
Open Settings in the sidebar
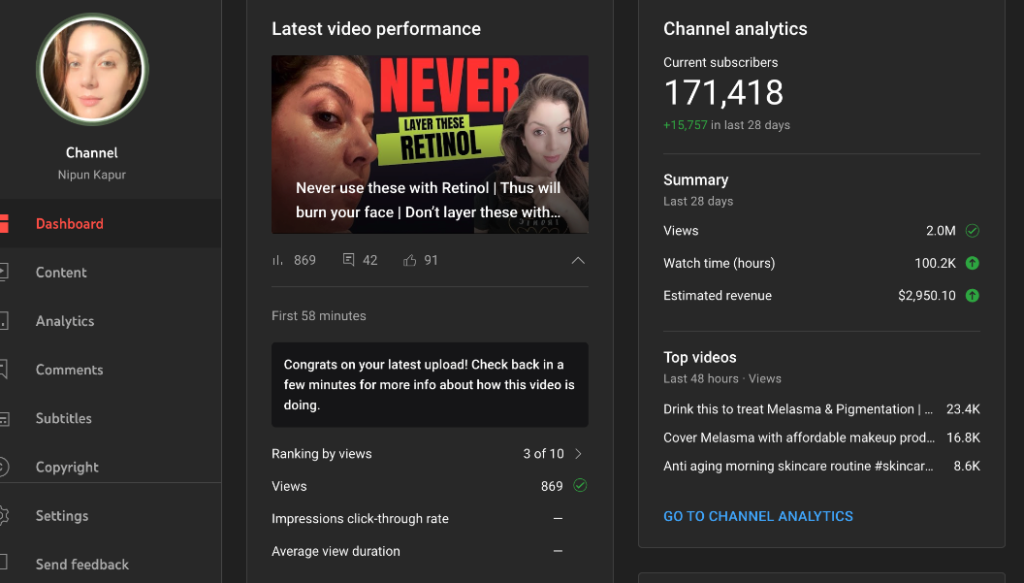62,516
